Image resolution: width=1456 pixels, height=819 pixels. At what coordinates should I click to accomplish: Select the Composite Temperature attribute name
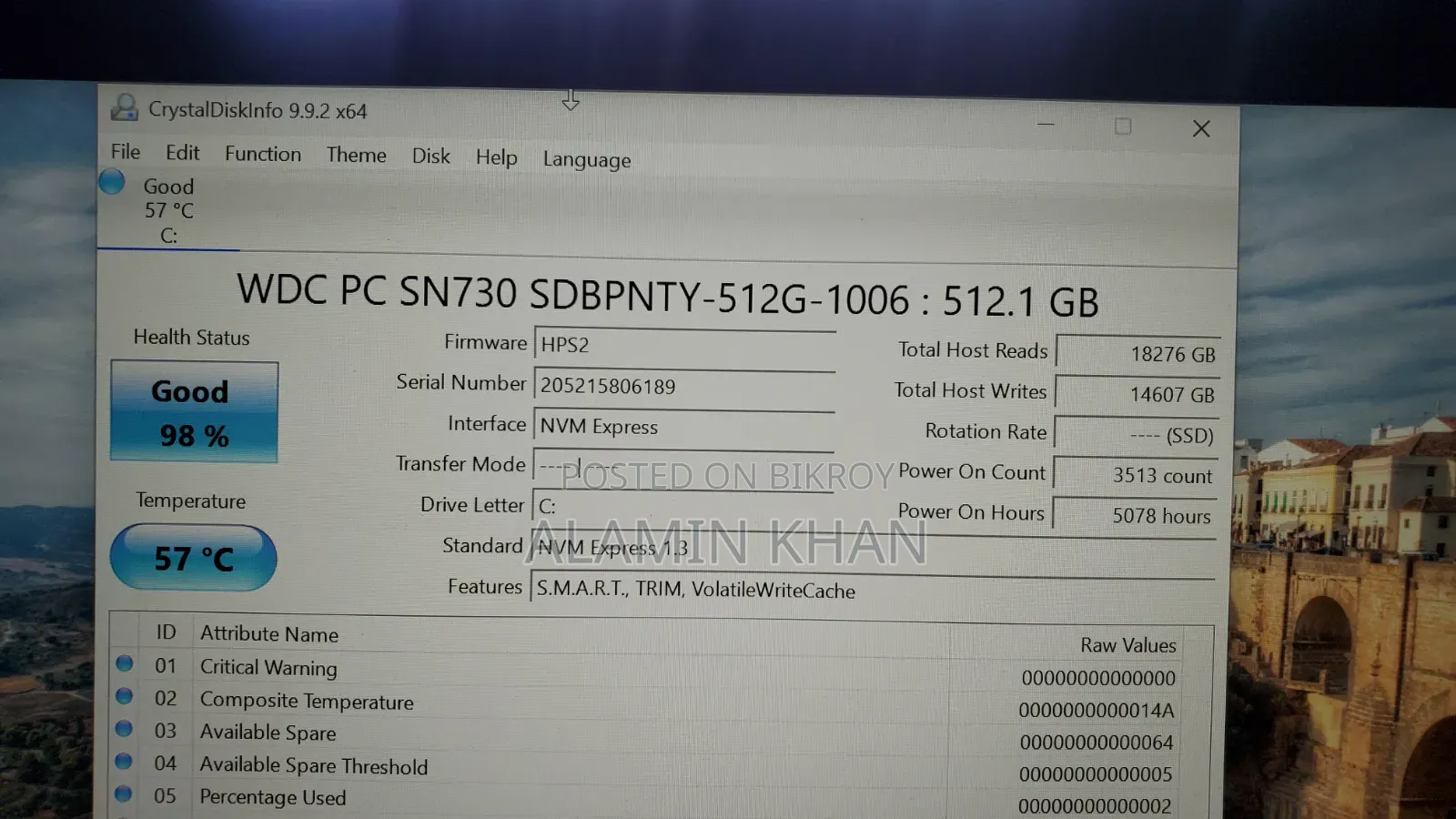pyautogui.click(x=307, y=701)
